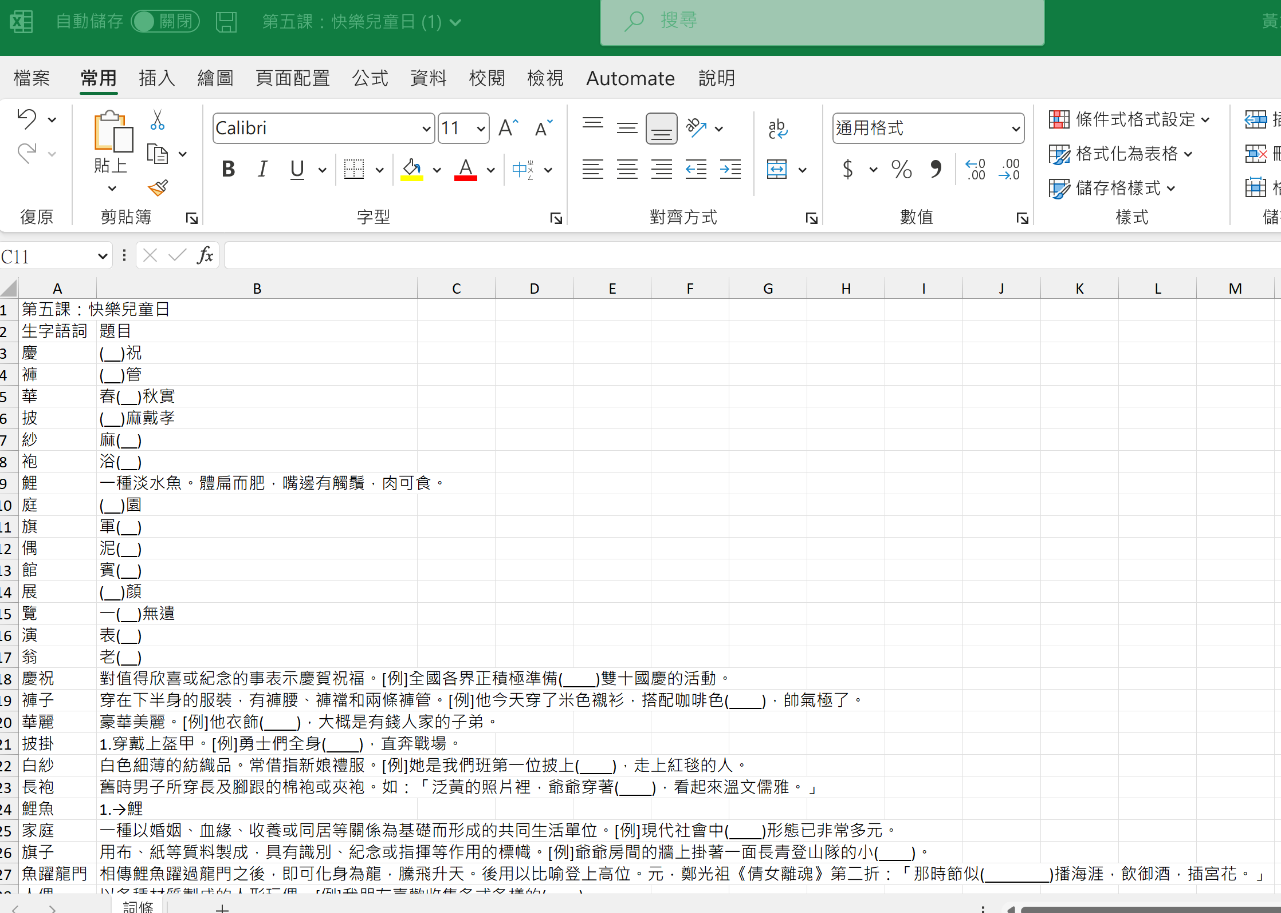Expand the font size dropdown

(x=481, y=129)
